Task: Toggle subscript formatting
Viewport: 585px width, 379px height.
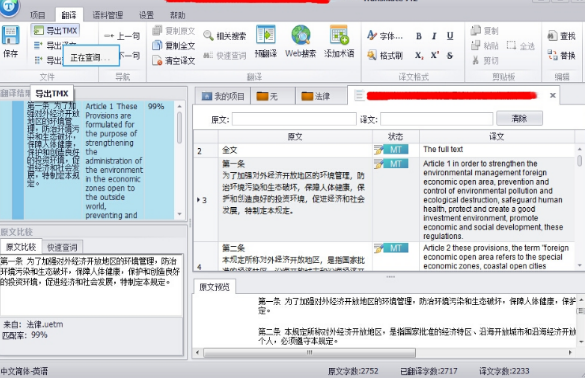Action: [x=419, y=56]
